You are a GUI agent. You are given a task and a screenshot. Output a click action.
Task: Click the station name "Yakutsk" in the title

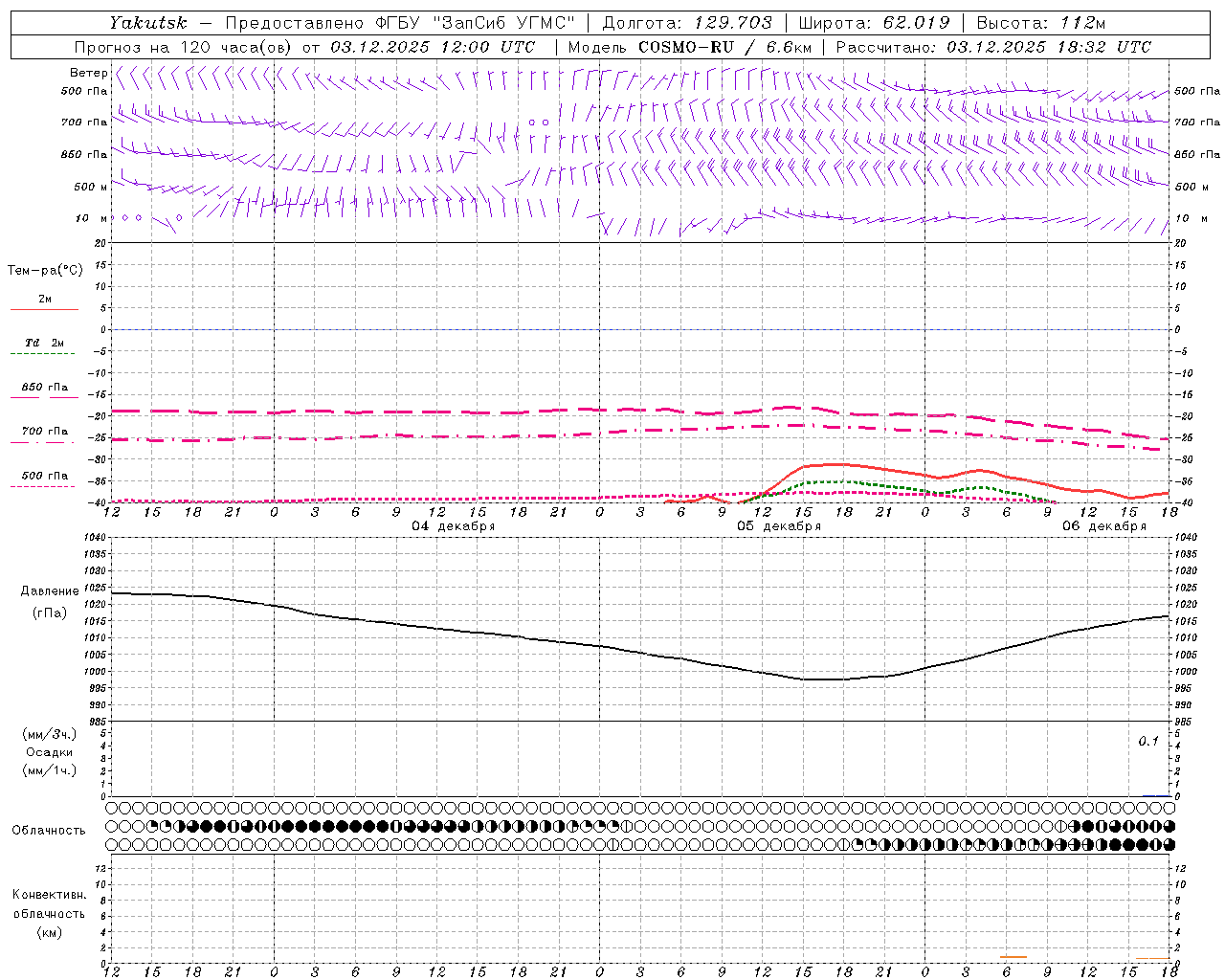(147, 23)
